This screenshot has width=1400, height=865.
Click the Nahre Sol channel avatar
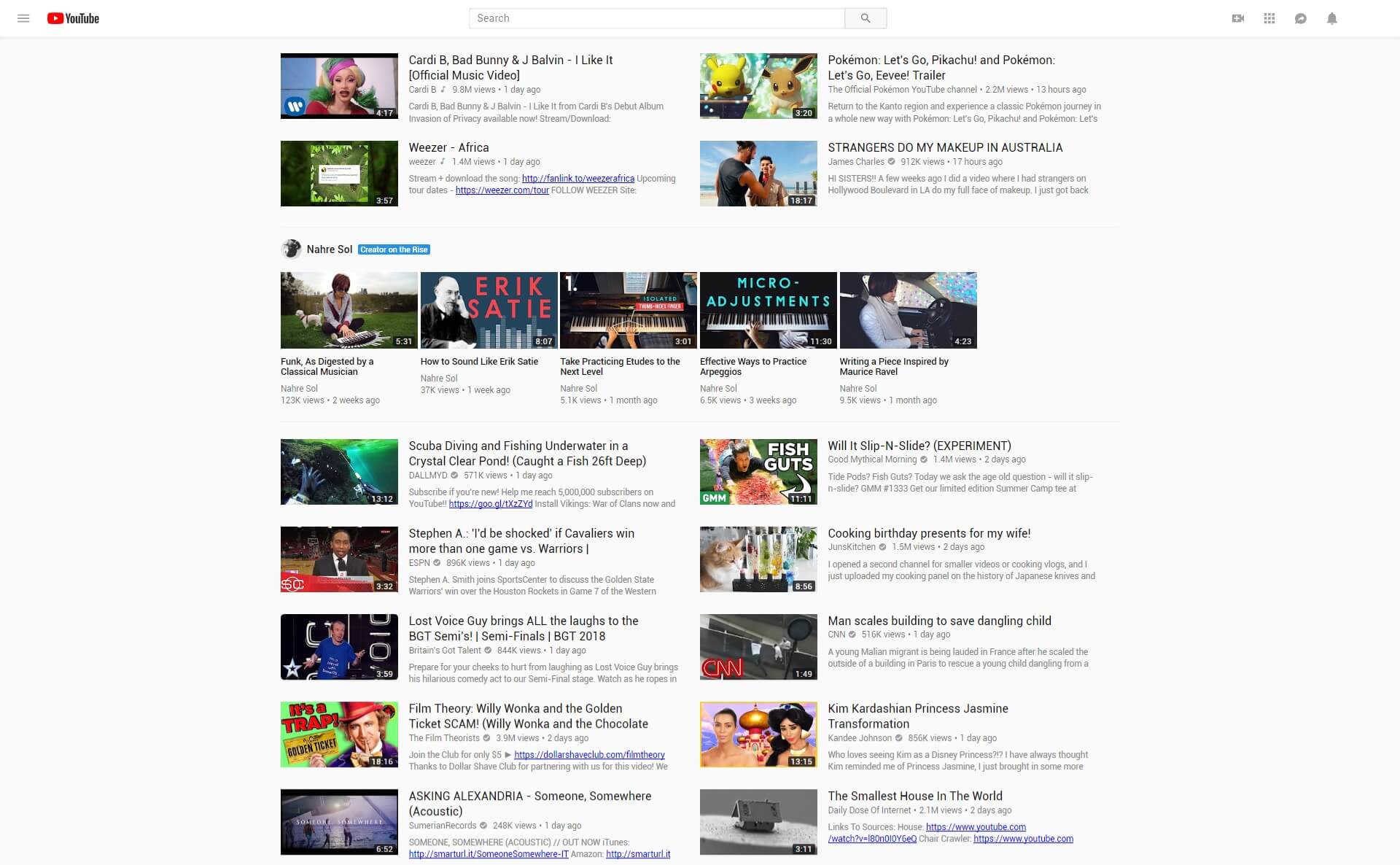(x=291, y=249)
